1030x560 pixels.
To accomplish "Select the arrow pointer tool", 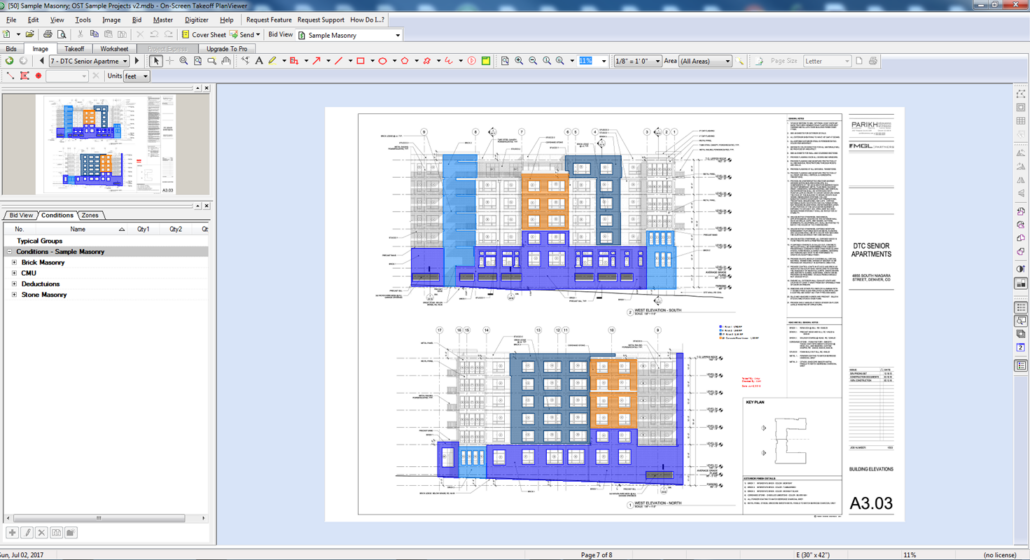I will click(x=155, y=61).
